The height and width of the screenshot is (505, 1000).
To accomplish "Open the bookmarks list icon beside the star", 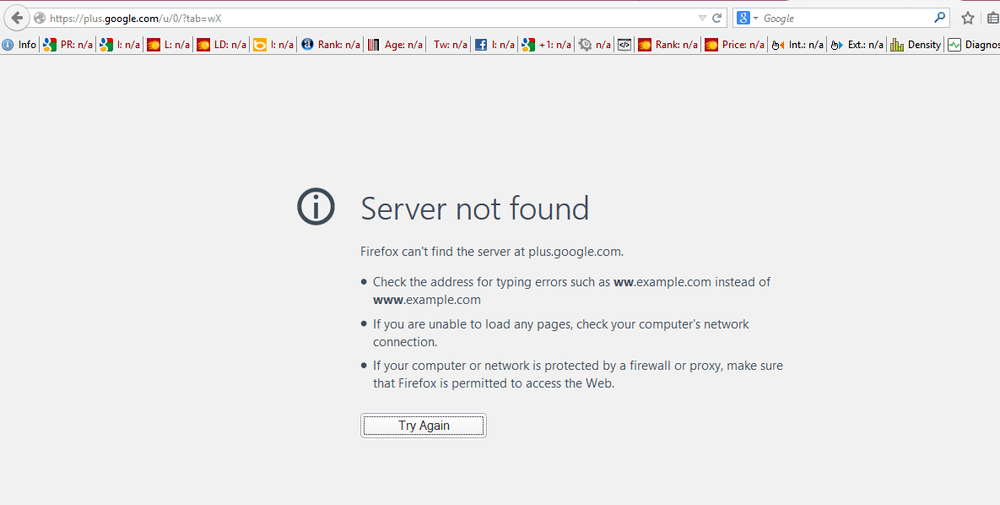I will (992, 18).
